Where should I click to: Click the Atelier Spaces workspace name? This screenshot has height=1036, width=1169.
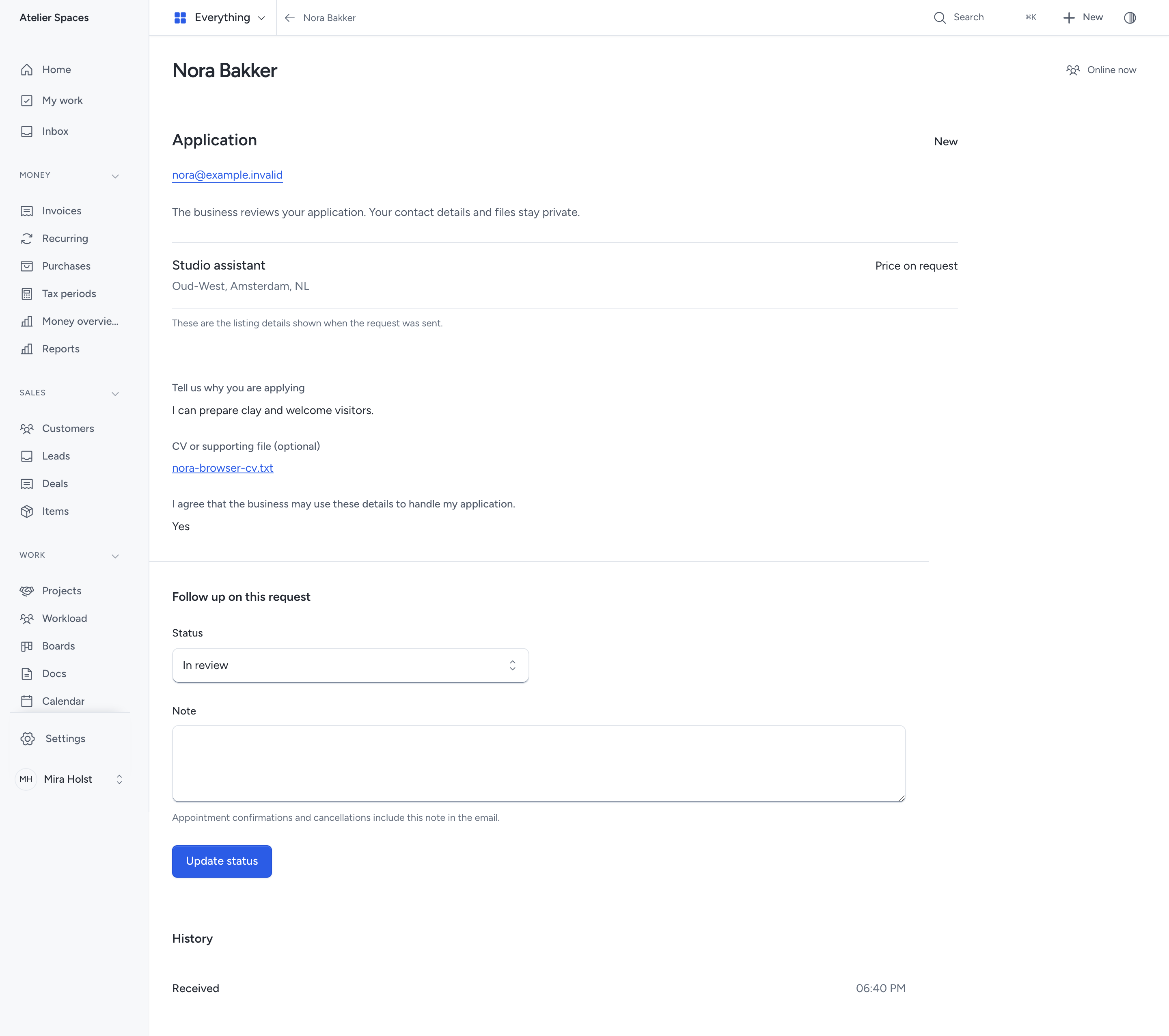click(x=54, y=18)
